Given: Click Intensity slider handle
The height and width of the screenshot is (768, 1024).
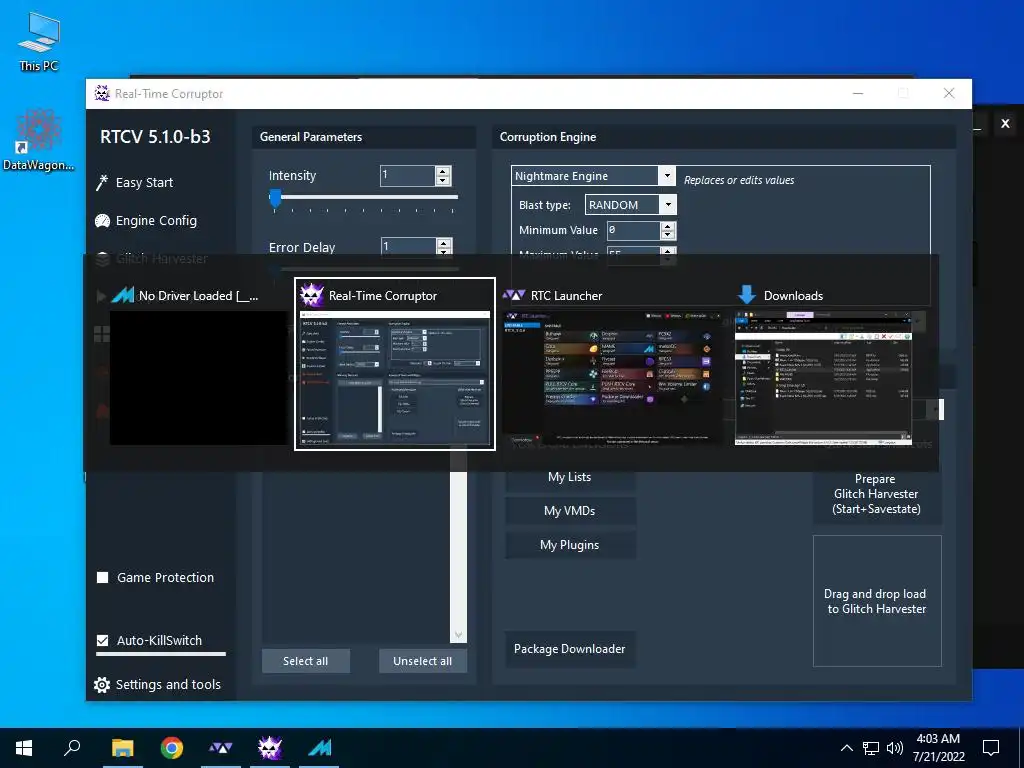Looking at the screenshot, I should (276, 198).
